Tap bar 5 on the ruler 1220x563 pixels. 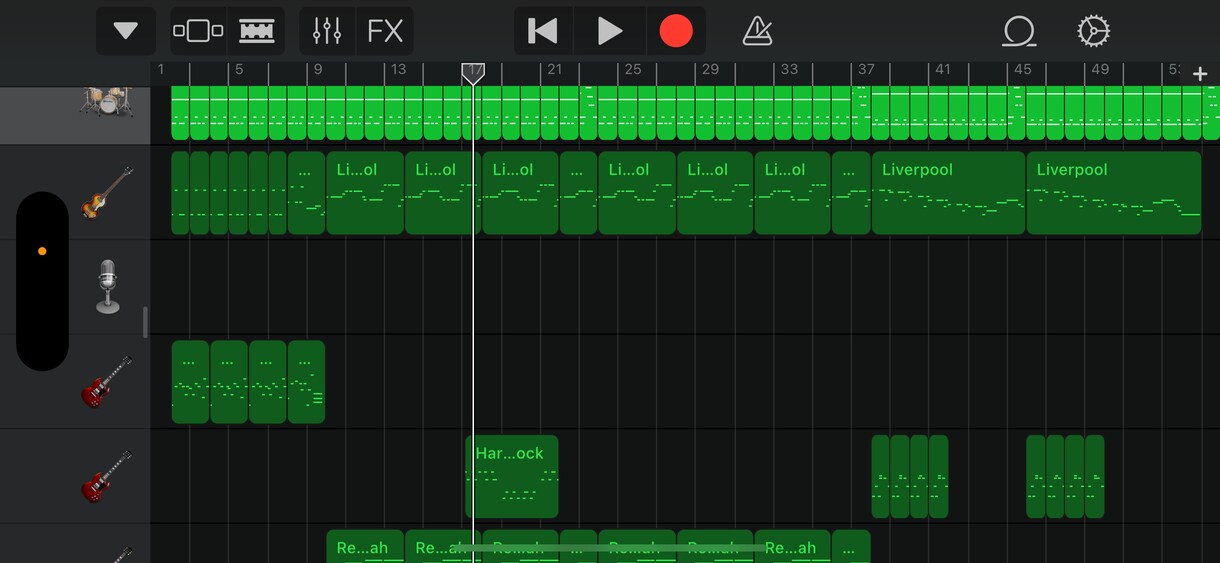[x=239, y=70]
